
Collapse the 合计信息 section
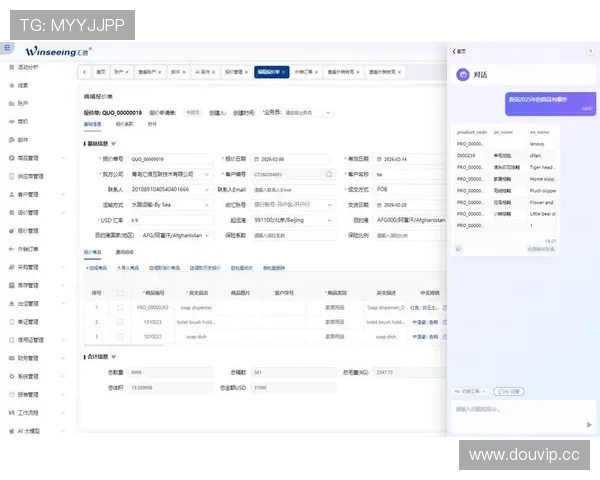click(x=116, y=355)
